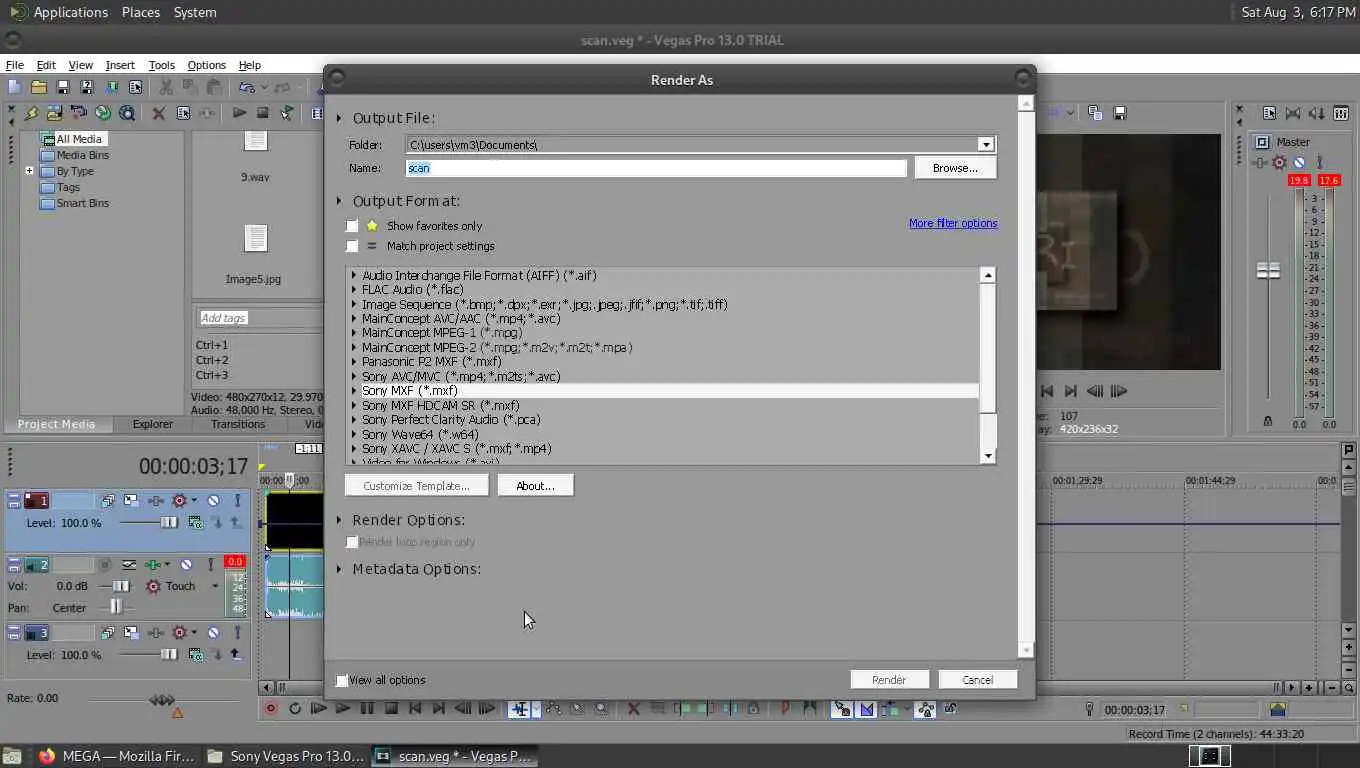The height and width of the screenshot is (768, 1360).
Task: Click the About... button
Action: point(535,486)
